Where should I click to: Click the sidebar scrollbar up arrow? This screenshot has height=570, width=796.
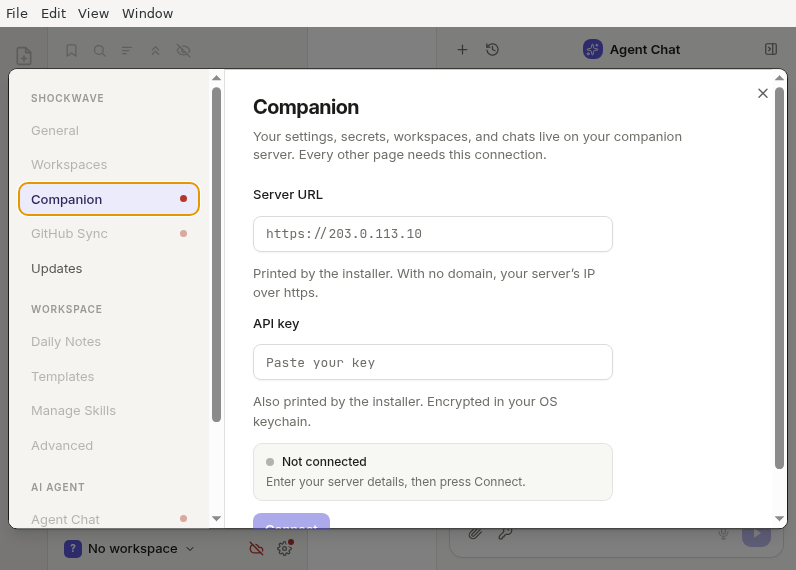[x=217, y=78]
